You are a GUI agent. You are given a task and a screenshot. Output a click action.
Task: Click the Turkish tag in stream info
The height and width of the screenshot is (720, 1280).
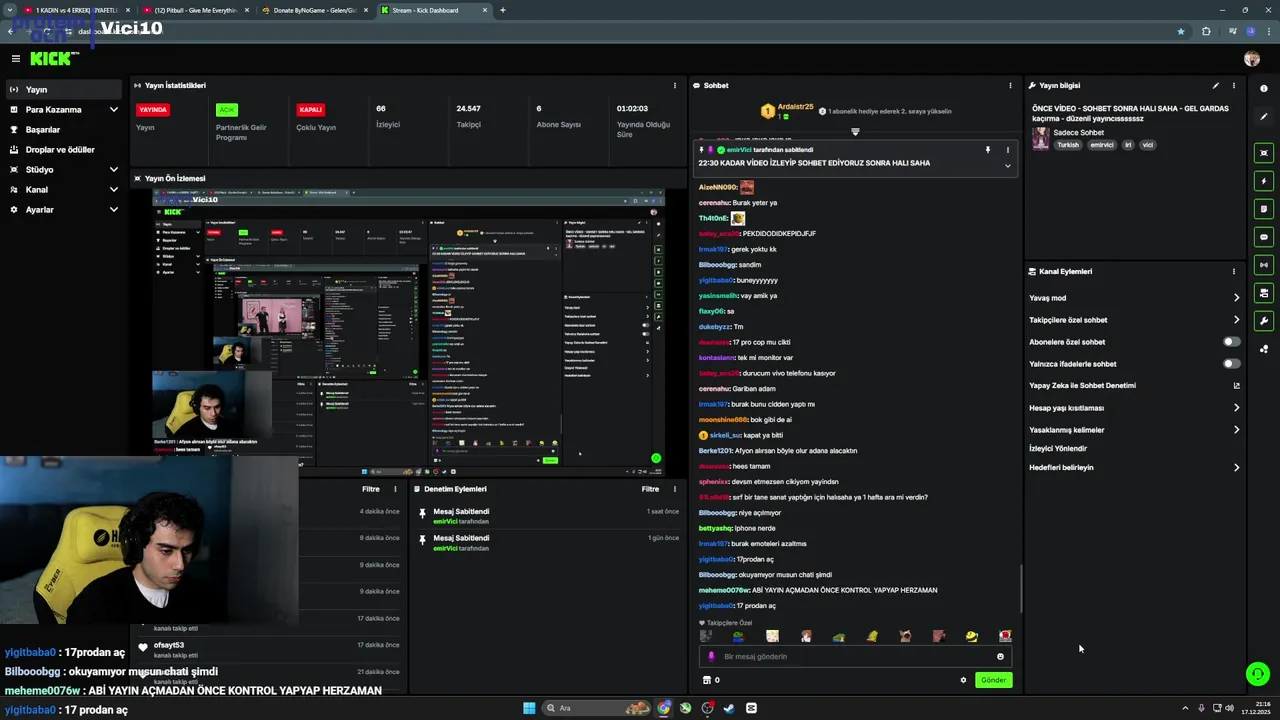(x=1068, y=145)
